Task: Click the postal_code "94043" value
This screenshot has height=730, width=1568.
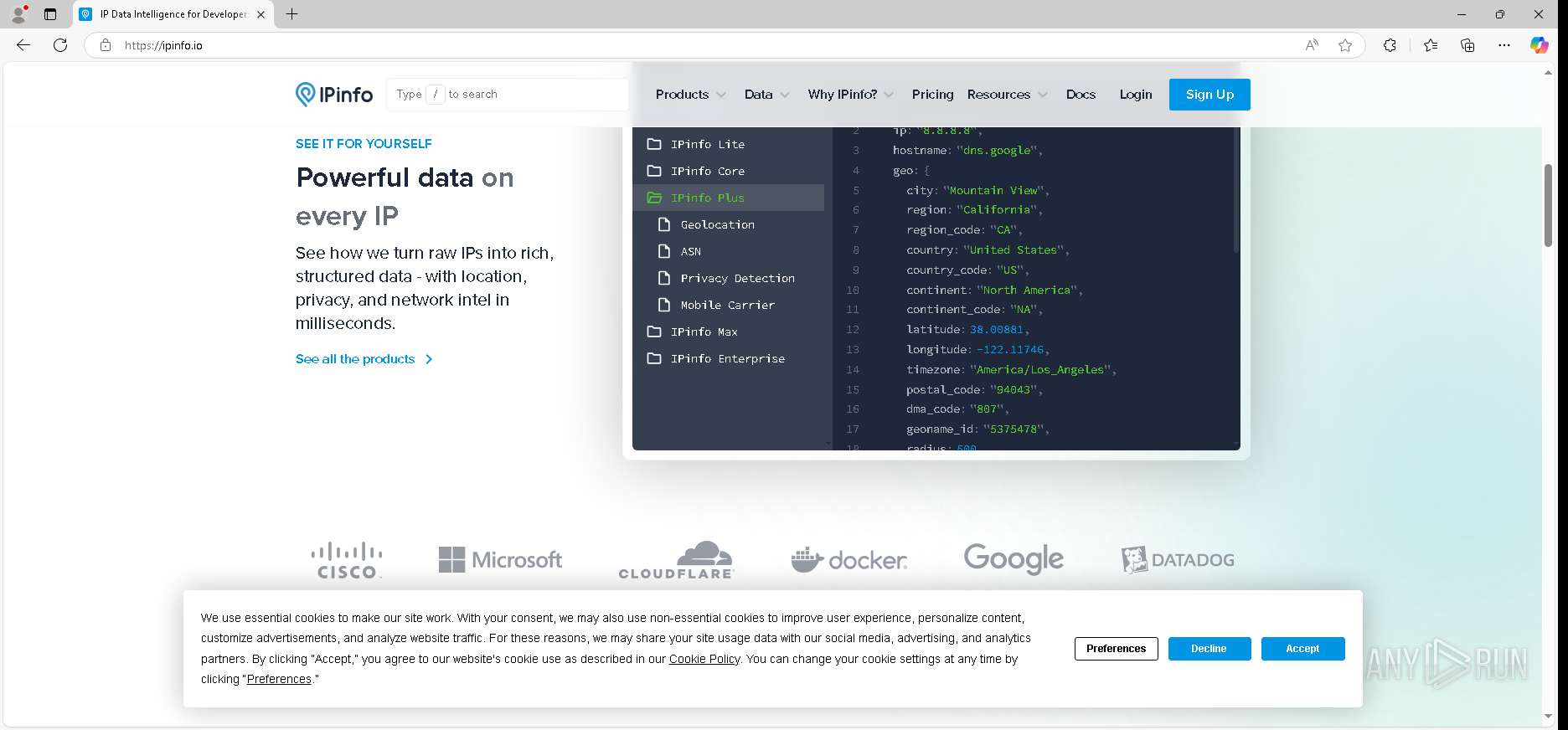Action: 1013,389
